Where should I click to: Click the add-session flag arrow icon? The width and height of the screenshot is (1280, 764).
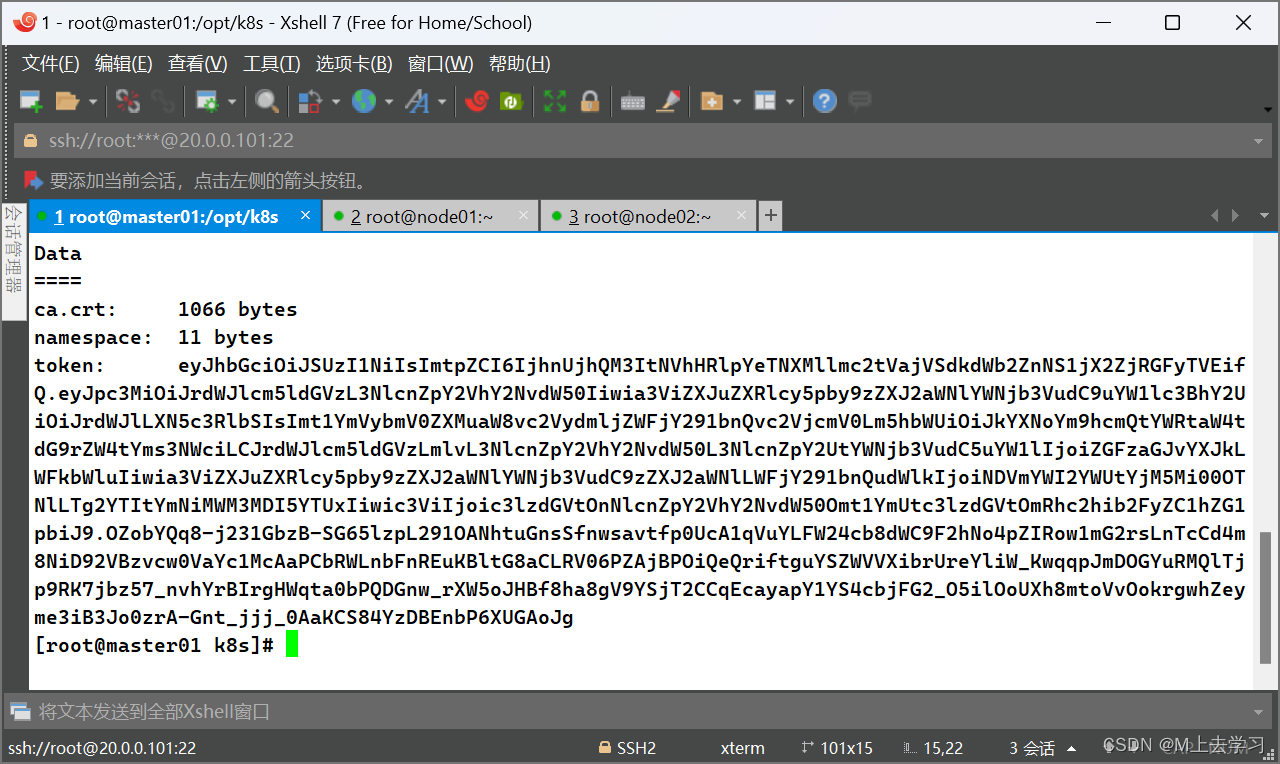pyautogui.click(x=33, y=181)
